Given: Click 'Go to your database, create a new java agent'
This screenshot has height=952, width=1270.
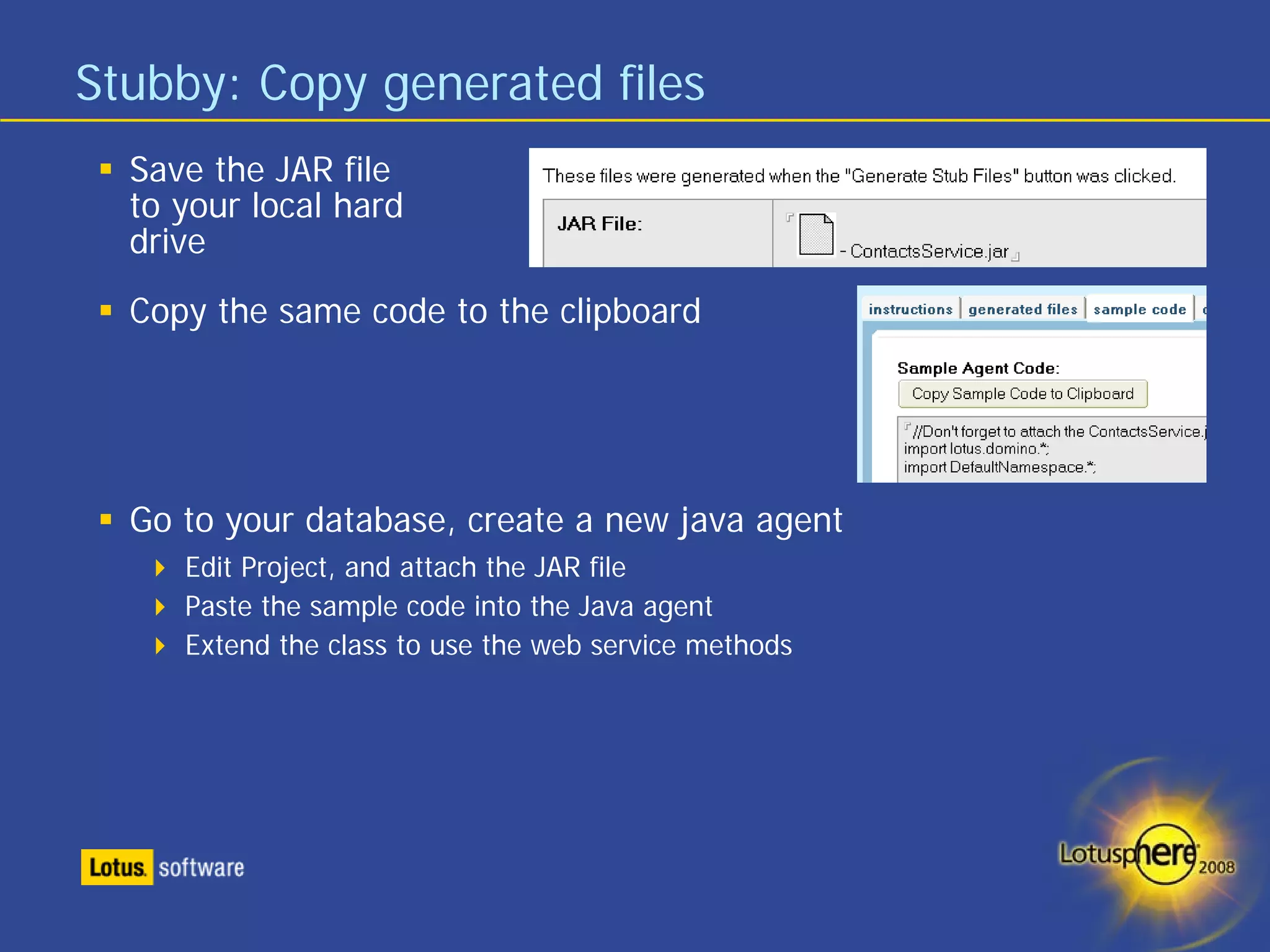Looking at the screenshot, I should click(x=486, y=520).
